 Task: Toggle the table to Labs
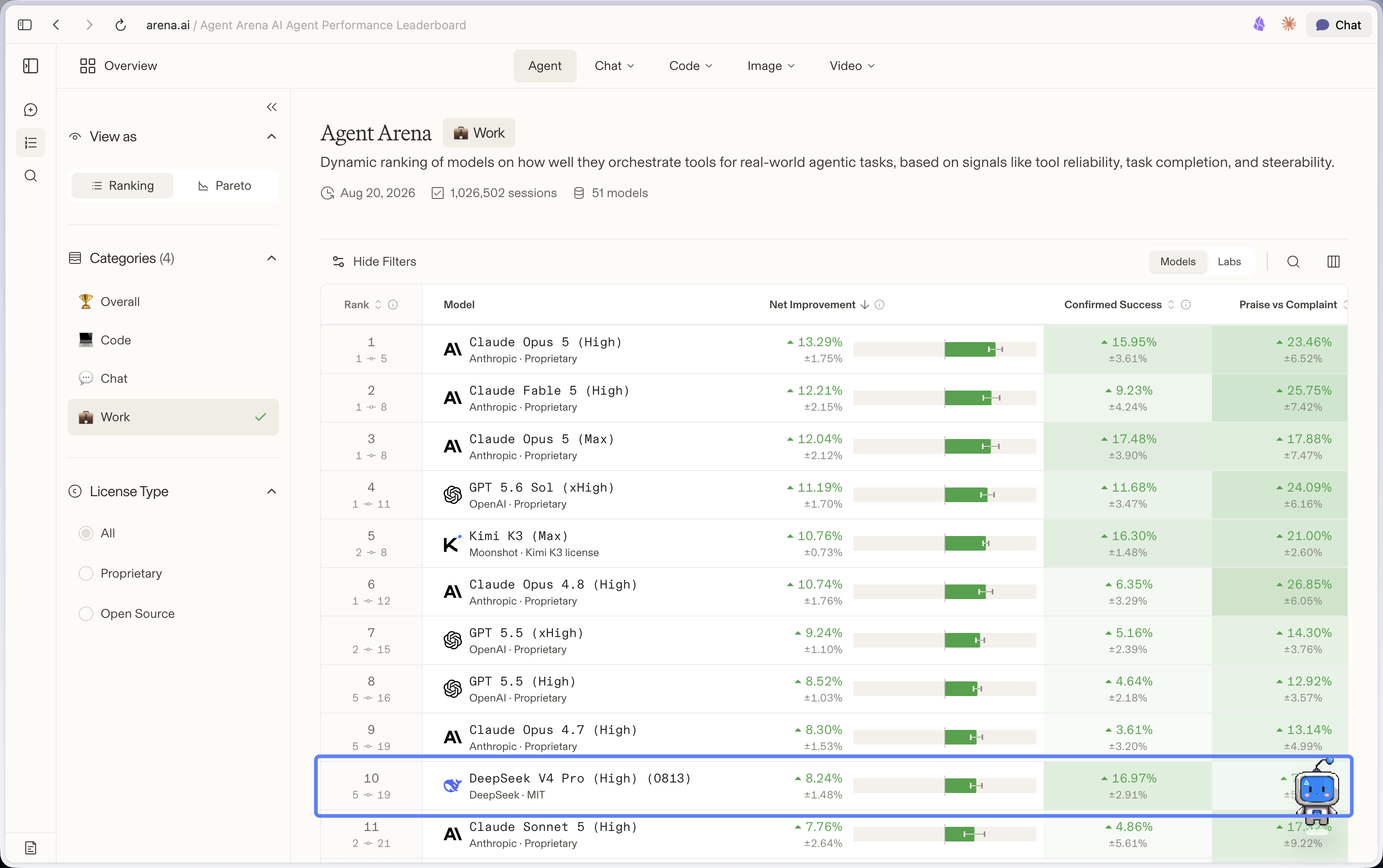click(1229, 262)
